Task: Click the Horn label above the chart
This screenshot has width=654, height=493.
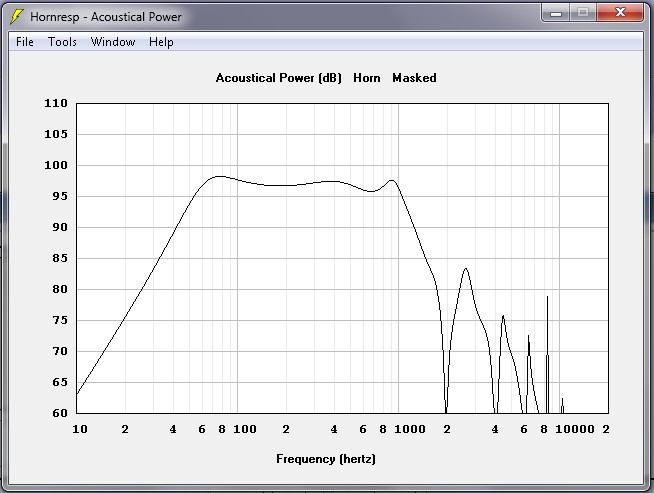Action: pos(367,78)
